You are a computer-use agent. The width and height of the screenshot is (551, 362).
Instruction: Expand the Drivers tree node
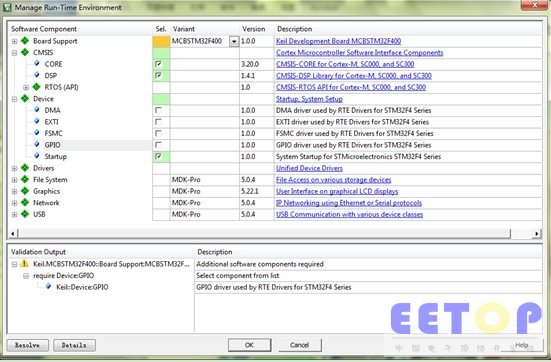14,168
